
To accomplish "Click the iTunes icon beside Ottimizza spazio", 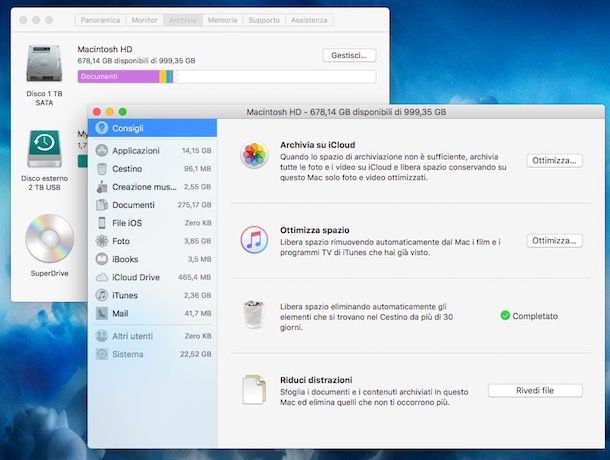I will 254,240.
